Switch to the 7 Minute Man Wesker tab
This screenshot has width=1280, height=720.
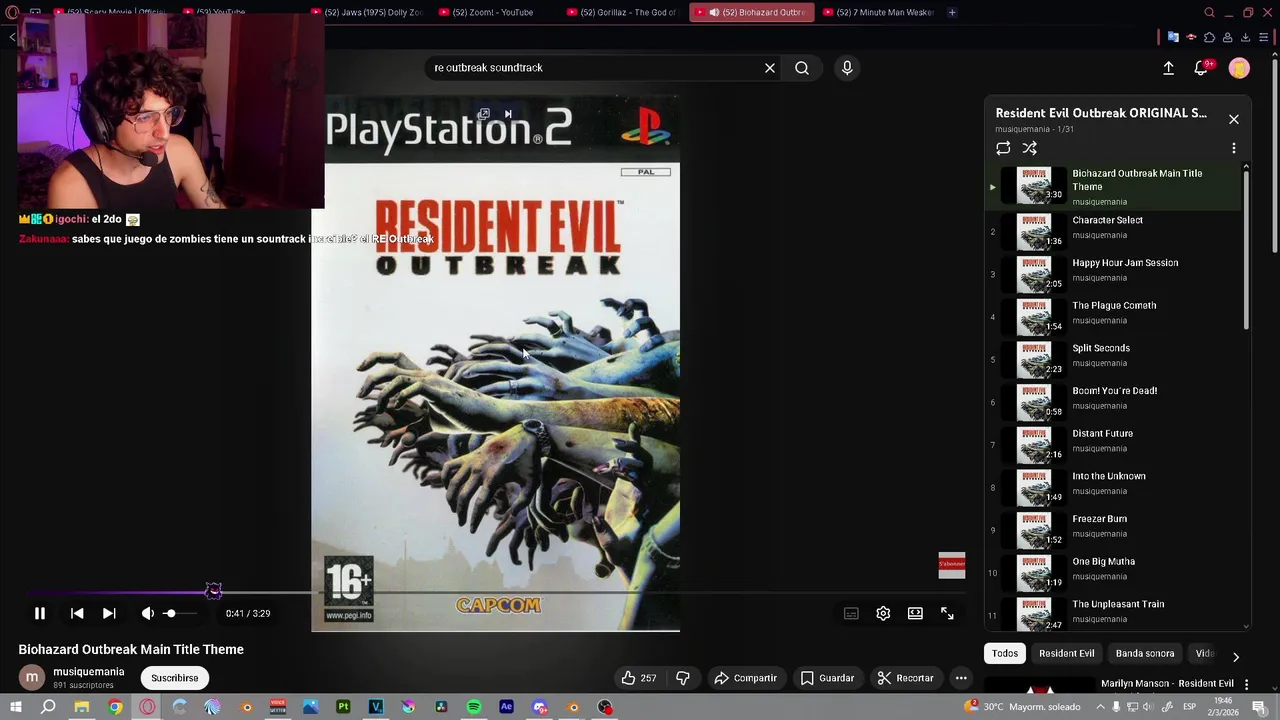pyautogui.click(x=878, y=12)
